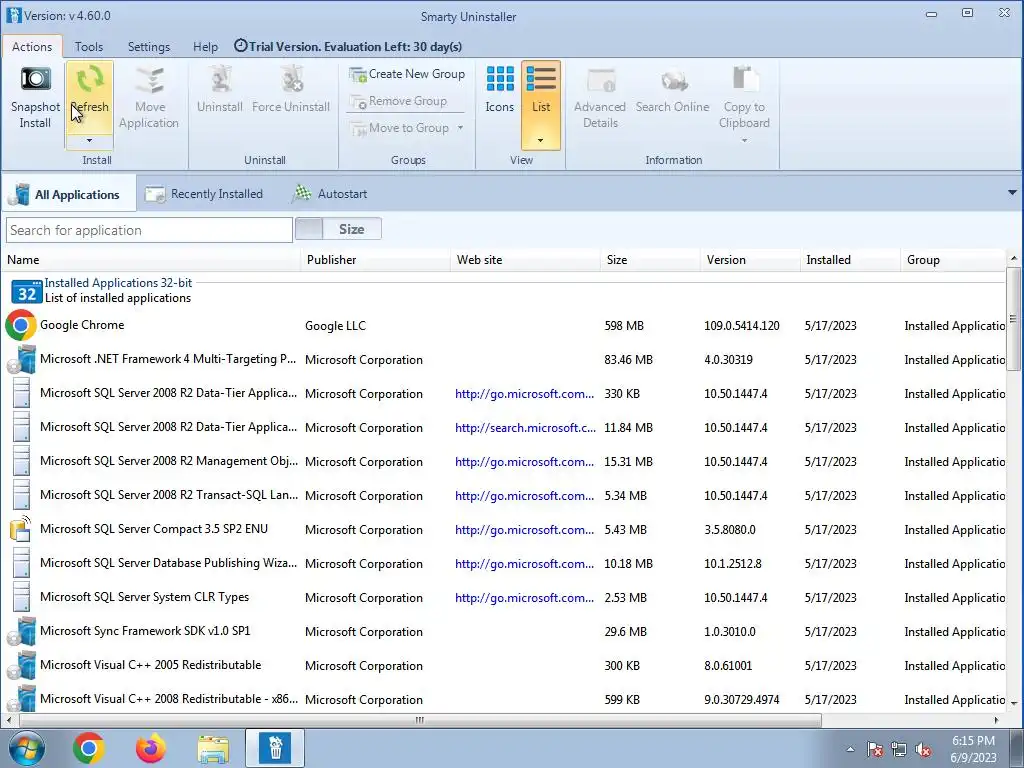The image size is (1024, 768).
Task: Click the Visual C++ 2005 Redistributable icon
Action: (21, 665)
